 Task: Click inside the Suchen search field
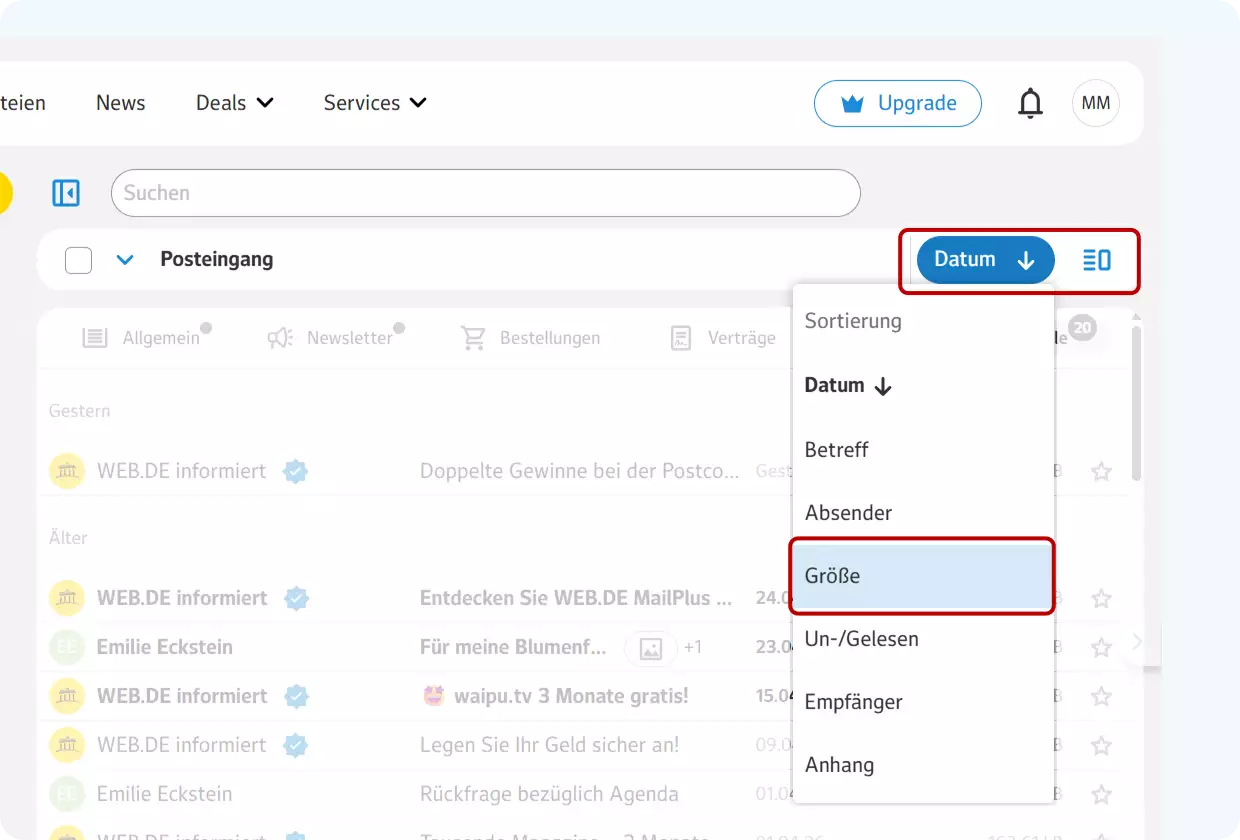tap(400, 192)
